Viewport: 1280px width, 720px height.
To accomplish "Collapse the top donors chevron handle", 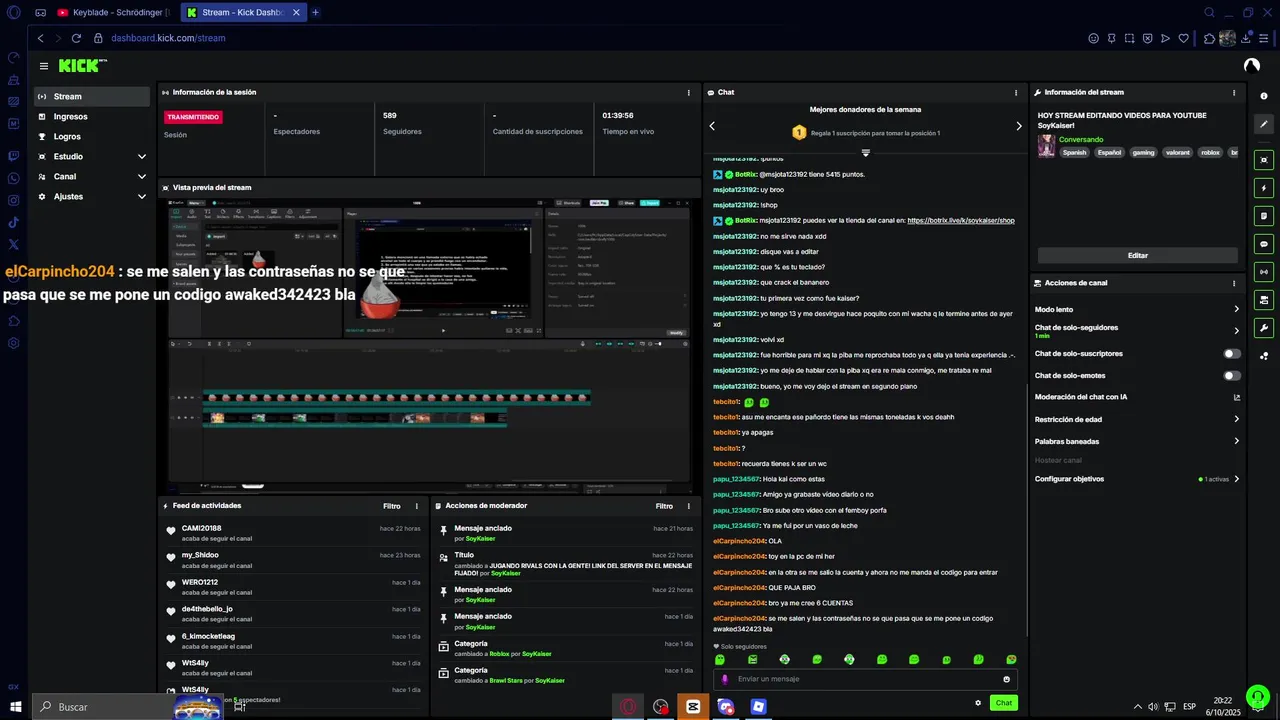I will (x=865, y=153).
